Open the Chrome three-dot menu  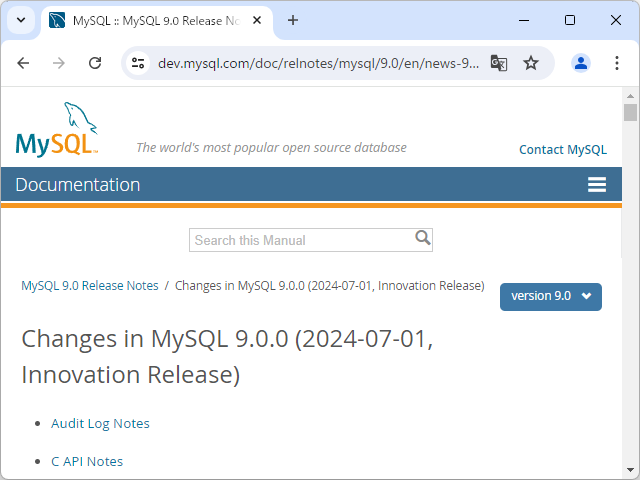pyautogui.click(x=617, y=63)
